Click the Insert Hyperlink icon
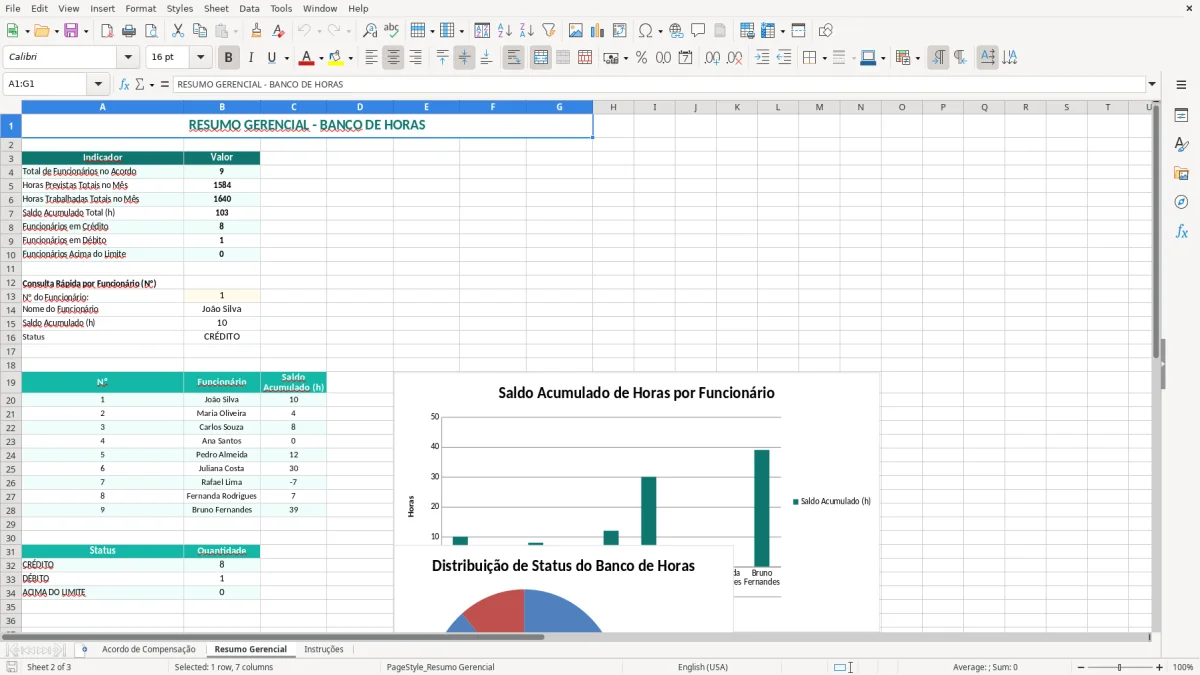Image resolution: width=1200 pixels, height=675 pixels. [676, 31]
